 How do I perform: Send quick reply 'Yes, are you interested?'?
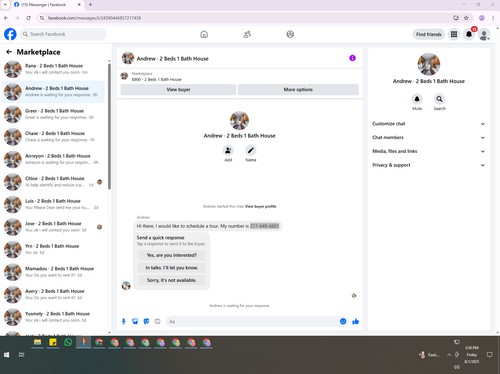(172, 255)
